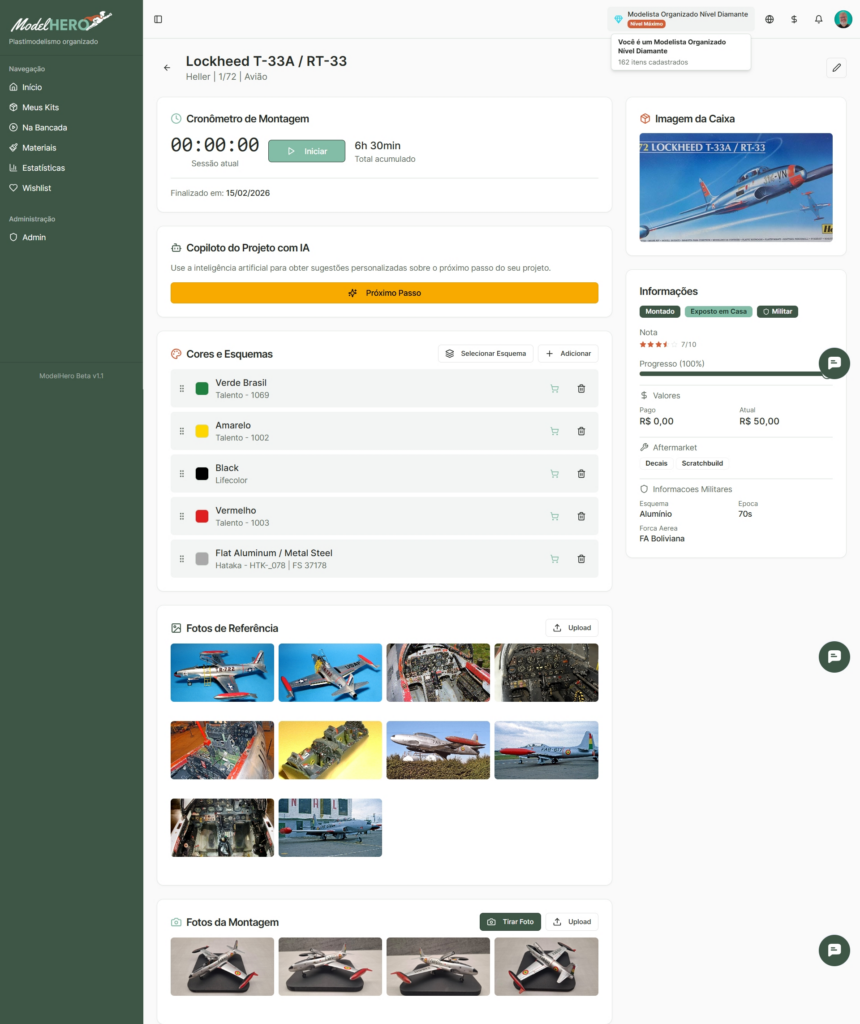Open the notifications bell
The height and width of the screenshot is (1024, 860).
pos(818,19)
